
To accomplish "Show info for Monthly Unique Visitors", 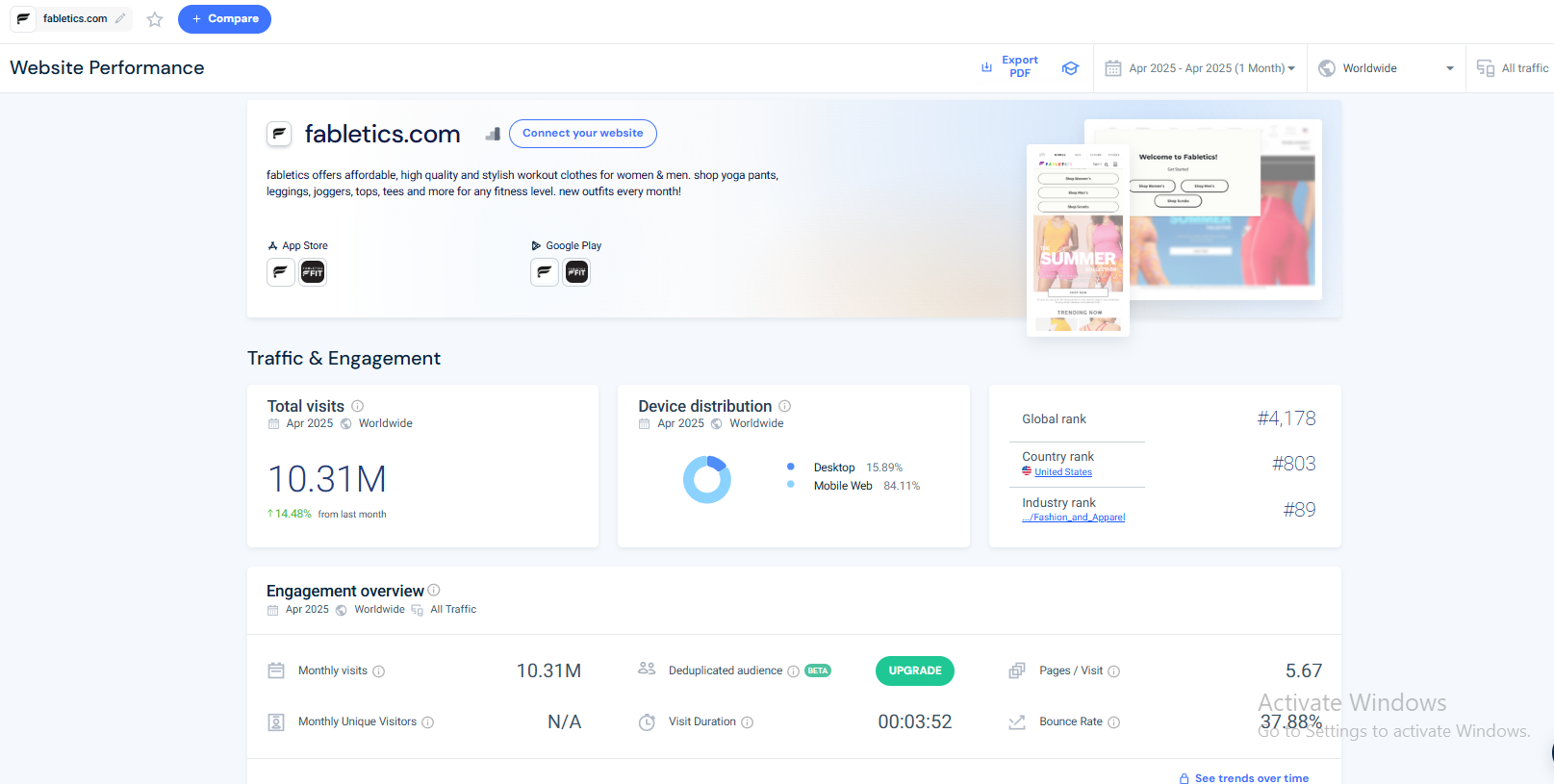I will [x=428, y=722].
